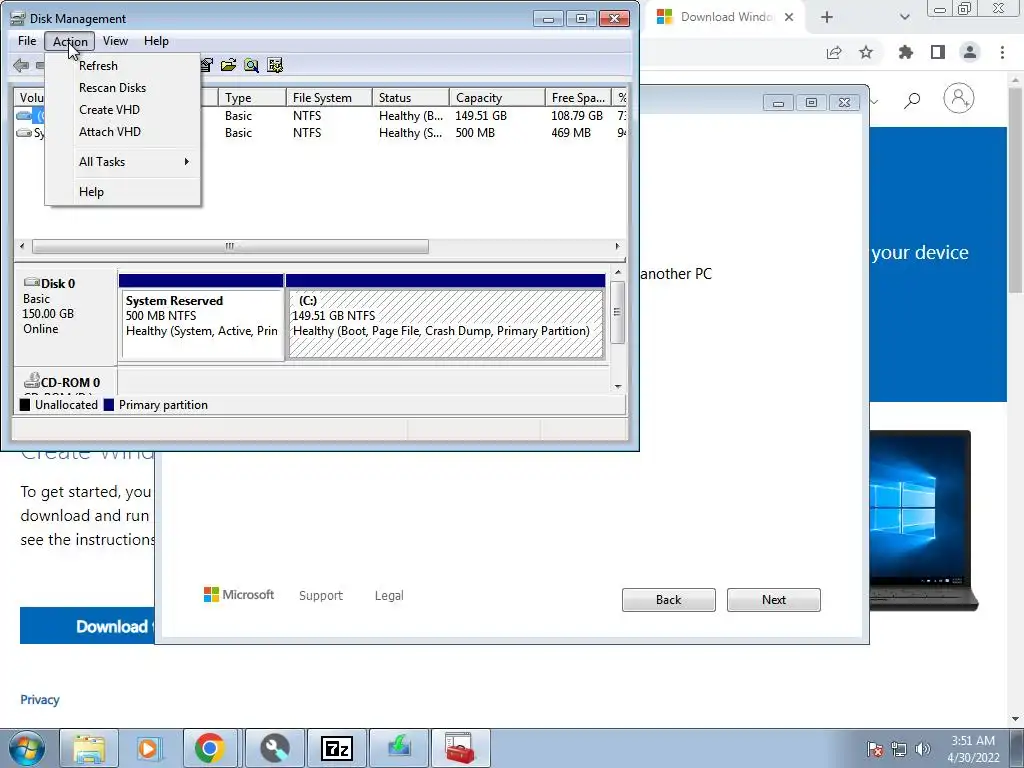Select the C: partition block in Disk 0

pos(445,317)
